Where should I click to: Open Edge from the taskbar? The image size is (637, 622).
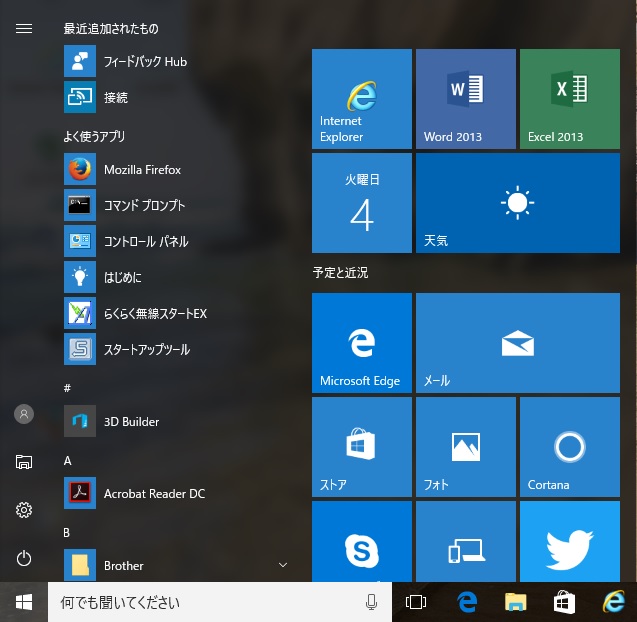click(x=467, y=602)
